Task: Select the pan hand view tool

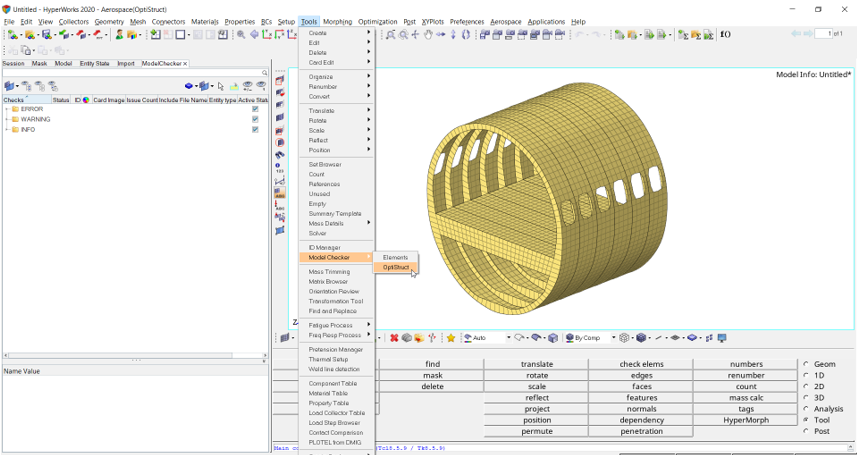Action: pos(428,35)
